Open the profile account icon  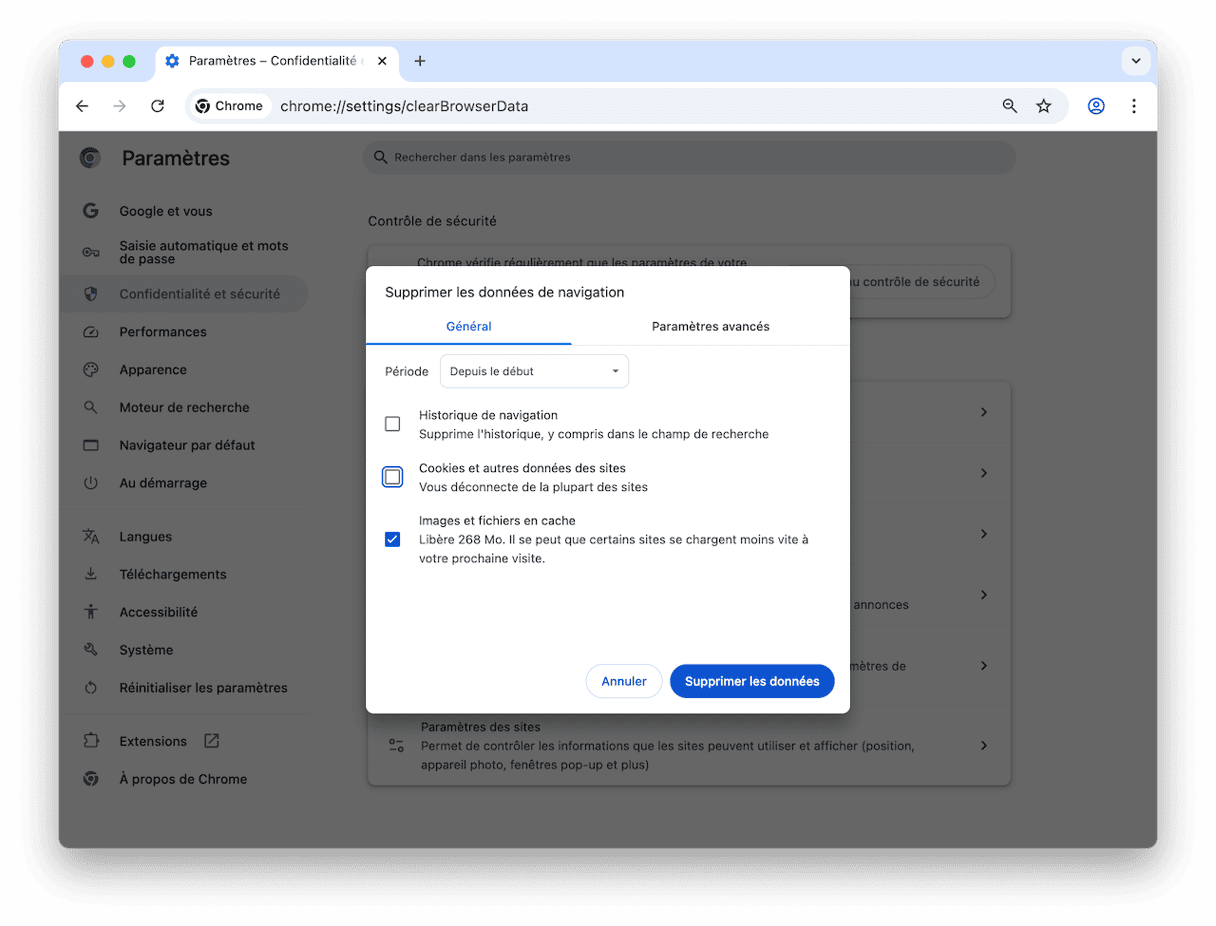pyautogui.click(x=1096, y=106)
